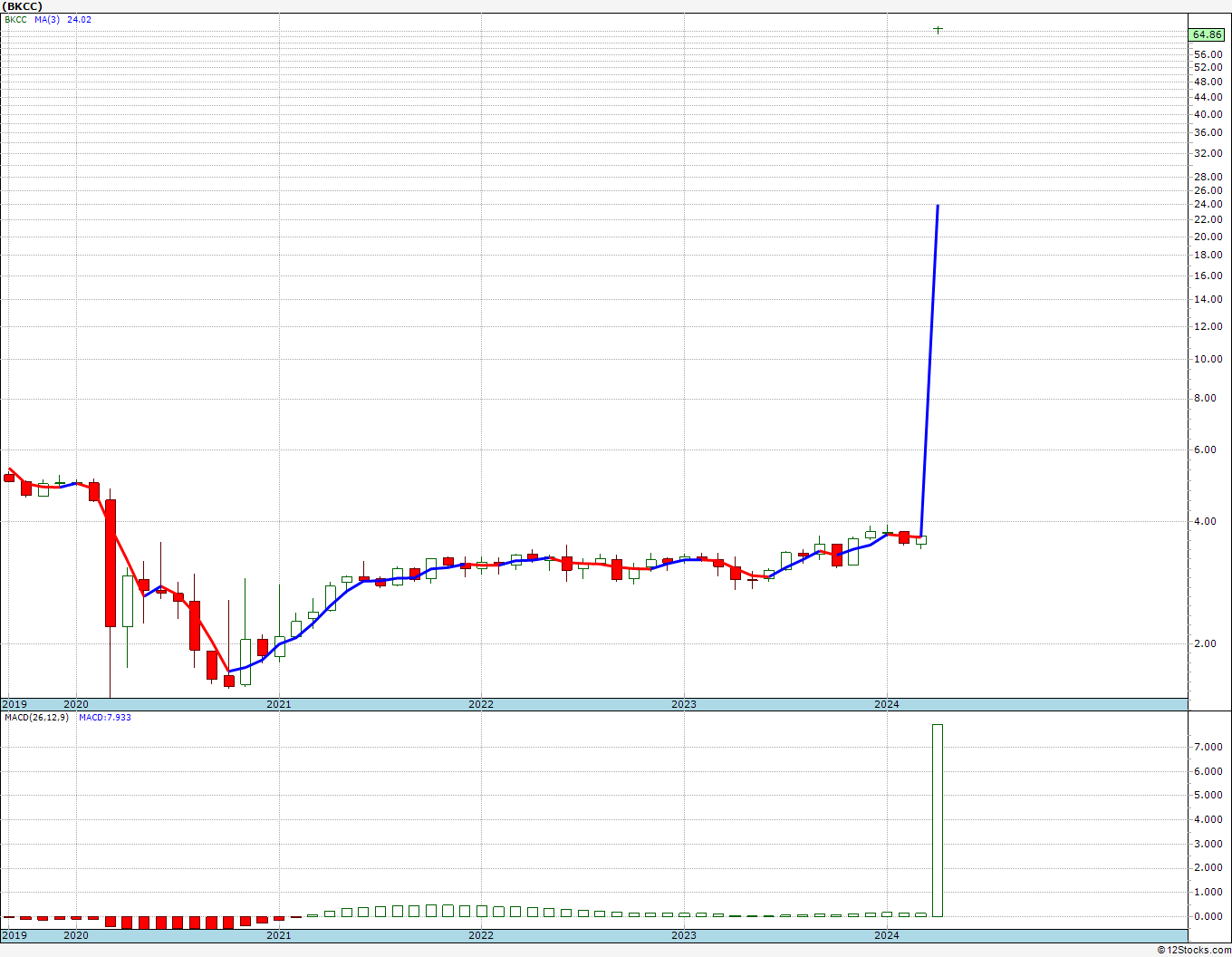Image resolution: width=1232 pixels, height=957 pixels.
Task: Click the 14.00 price axis label
Action: tap(1208, 299)
